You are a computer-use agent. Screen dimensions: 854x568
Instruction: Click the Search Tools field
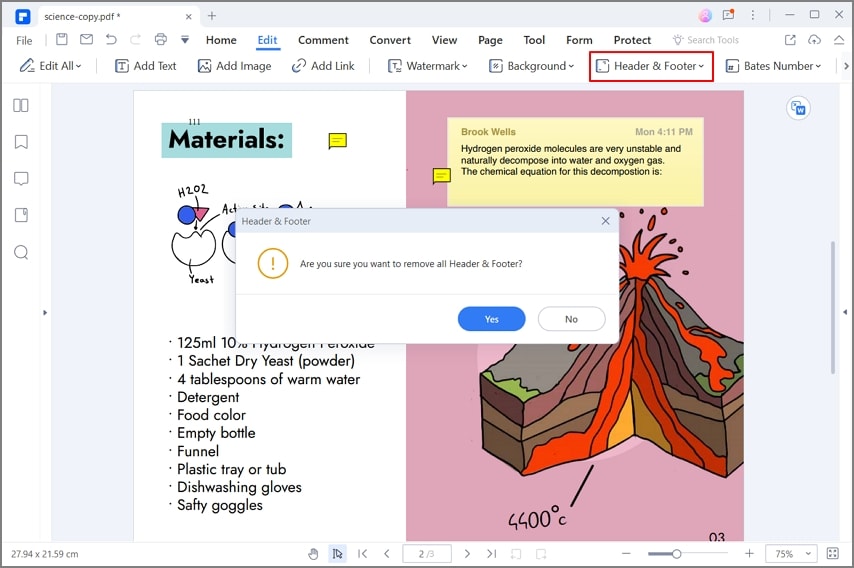pyautogui.click(x=706, y=40)
